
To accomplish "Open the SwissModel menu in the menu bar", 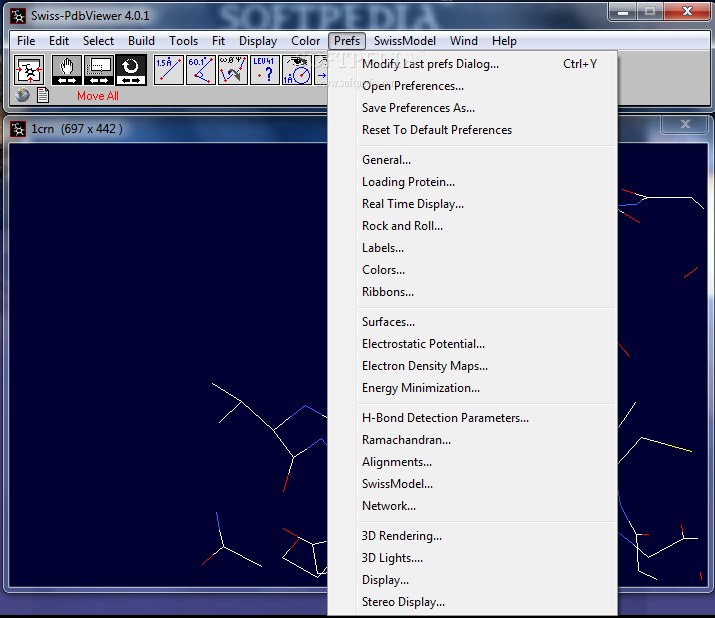I will coord(404,41).
